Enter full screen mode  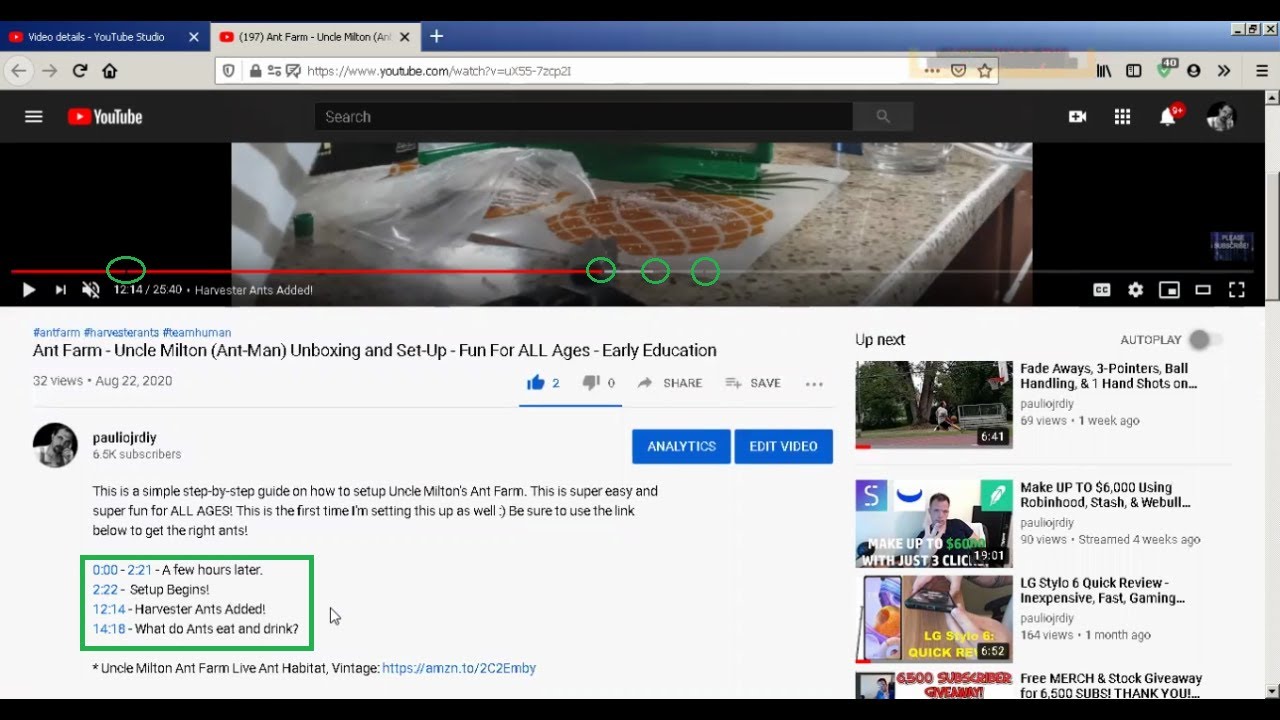(x=1237, y=290)
